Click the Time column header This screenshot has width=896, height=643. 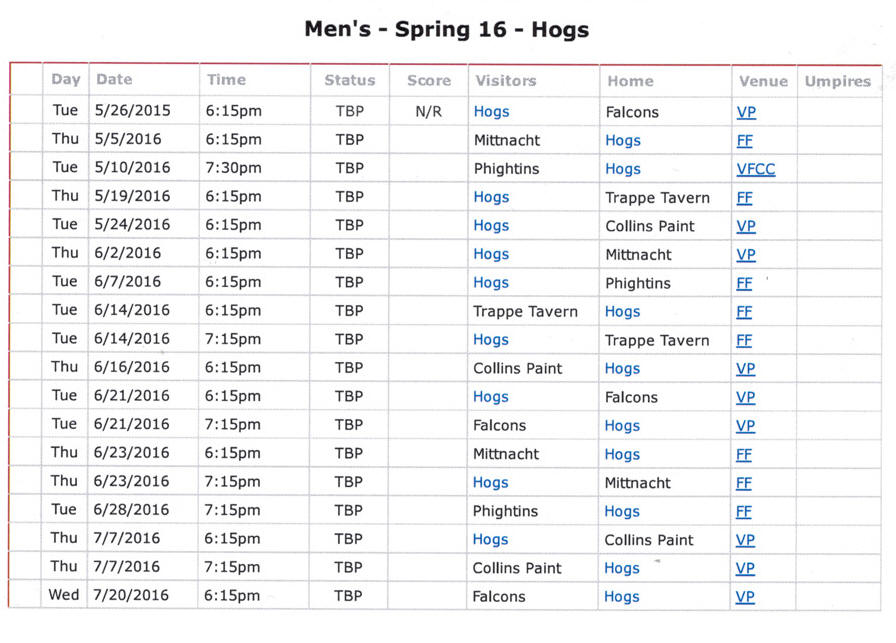[x=226, y=80]
